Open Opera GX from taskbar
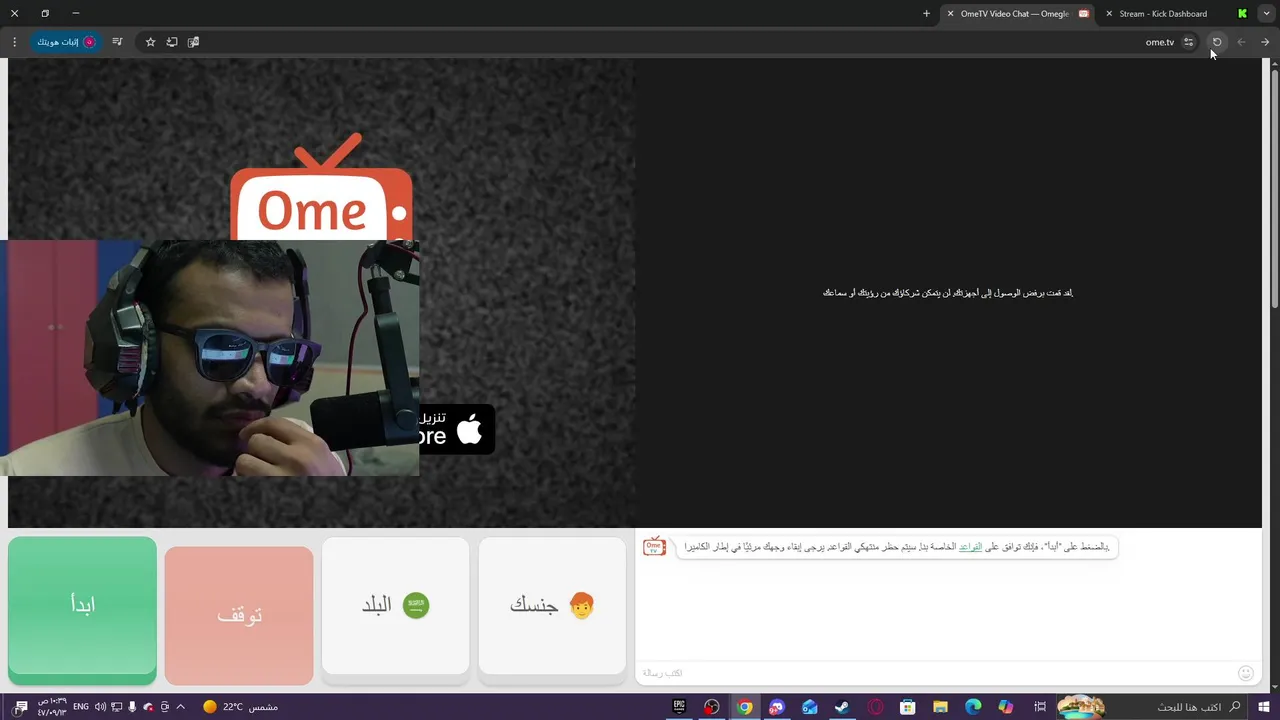The image size is (1280, 720). [875, 707]
